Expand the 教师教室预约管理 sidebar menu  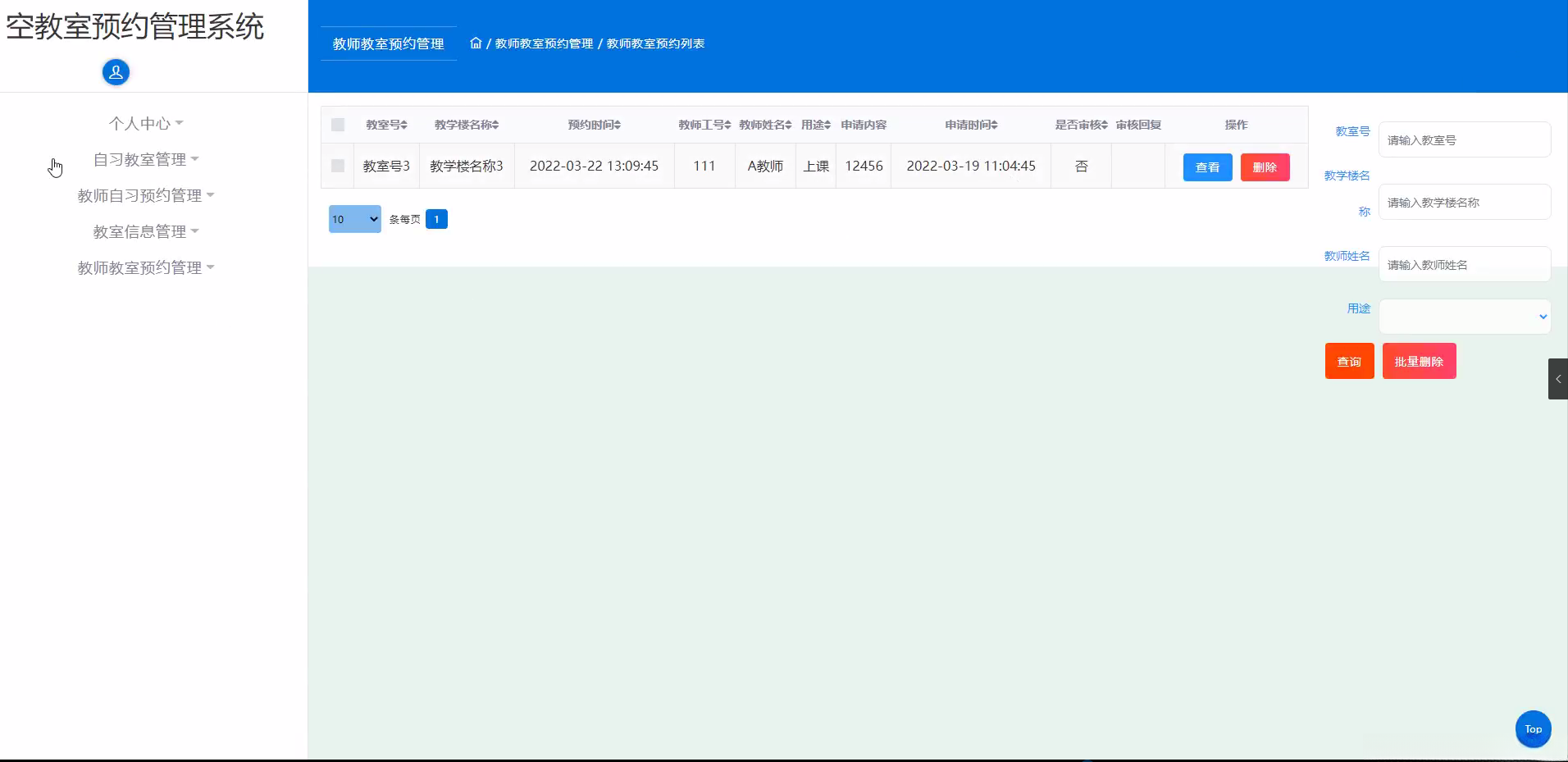(x=146, y=267)
